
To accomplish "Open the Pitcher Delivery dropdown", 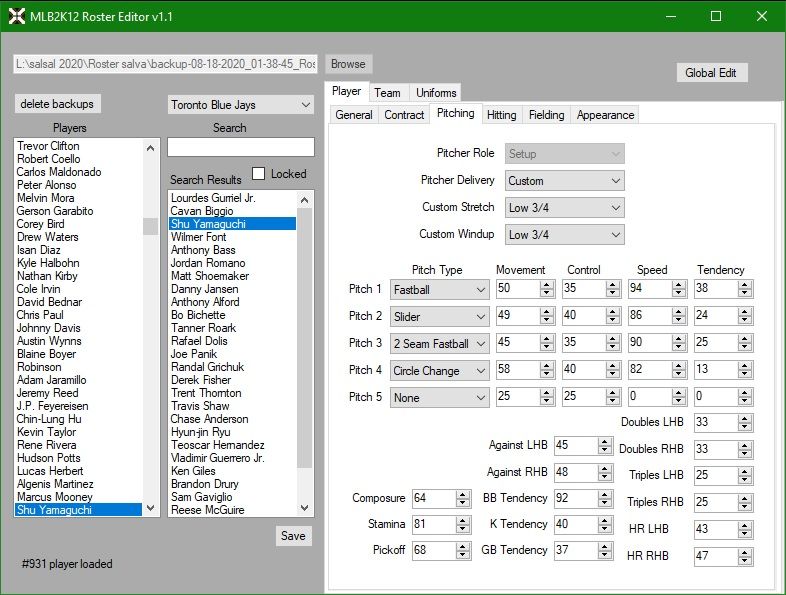I will [x=564, y=180].
